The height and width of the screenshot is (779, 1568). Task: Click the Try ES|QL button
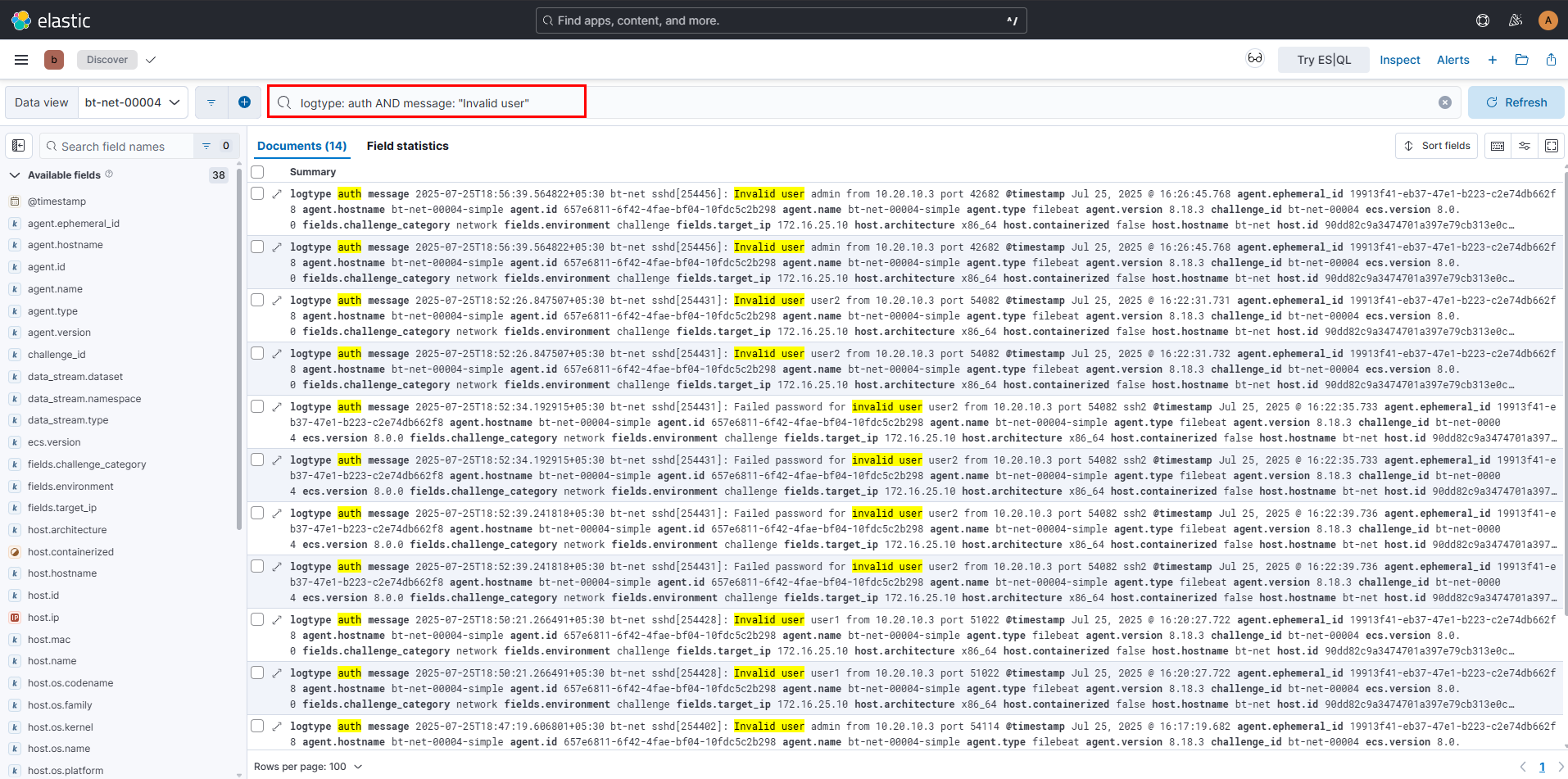coord(1324,60)
